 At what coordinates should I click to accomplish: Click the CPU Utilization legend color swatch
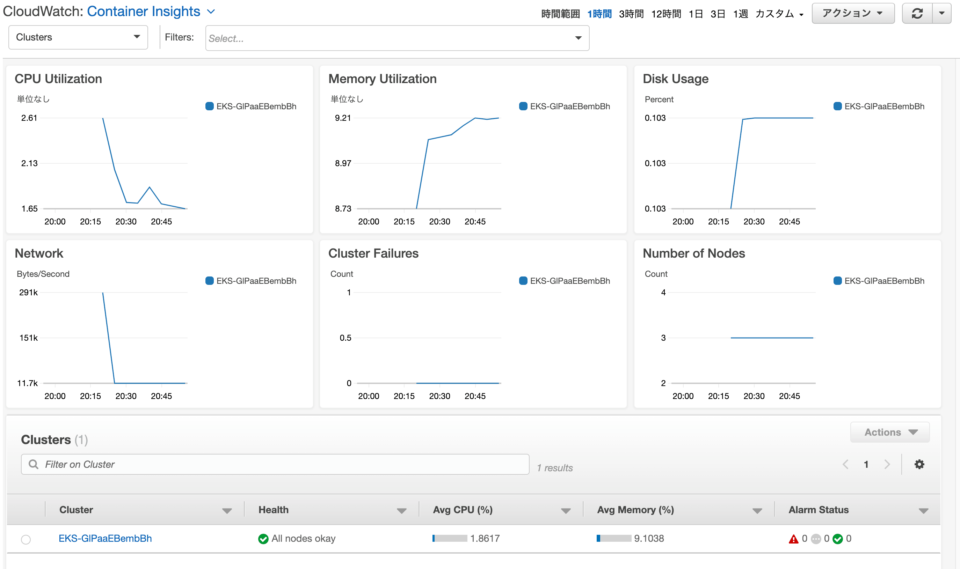pos(209,106)
